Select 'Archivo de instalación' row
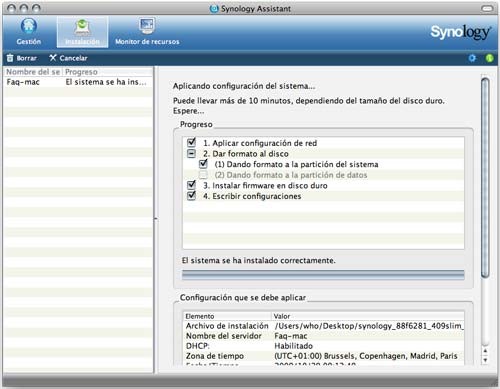 click(x=323, y=326)
